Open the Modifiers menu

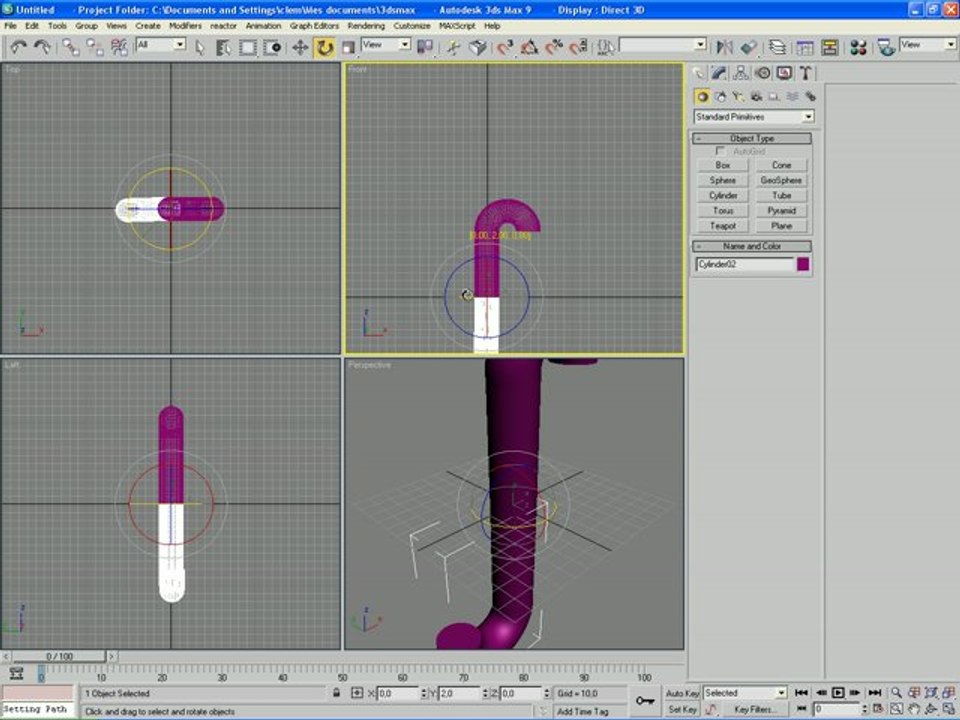185,26
